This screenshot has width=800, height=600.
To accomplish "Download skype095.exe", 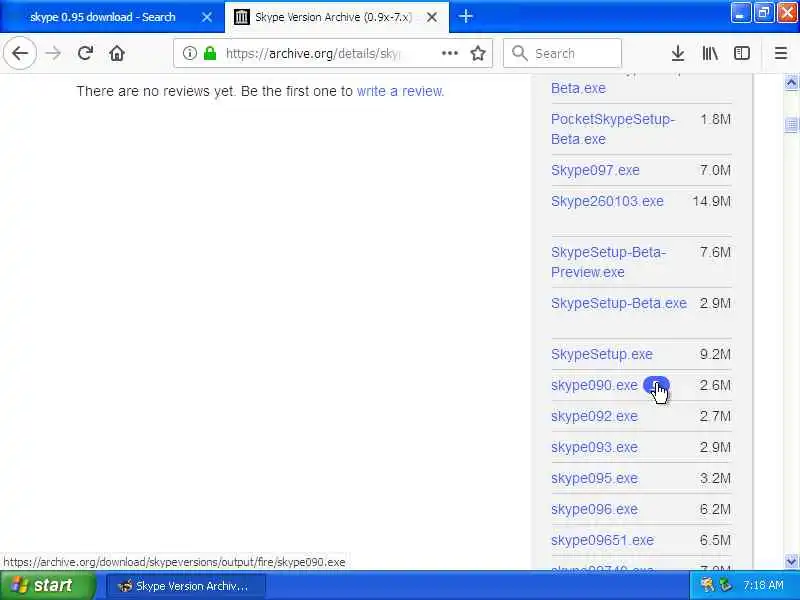I will (x=594, y=478).
